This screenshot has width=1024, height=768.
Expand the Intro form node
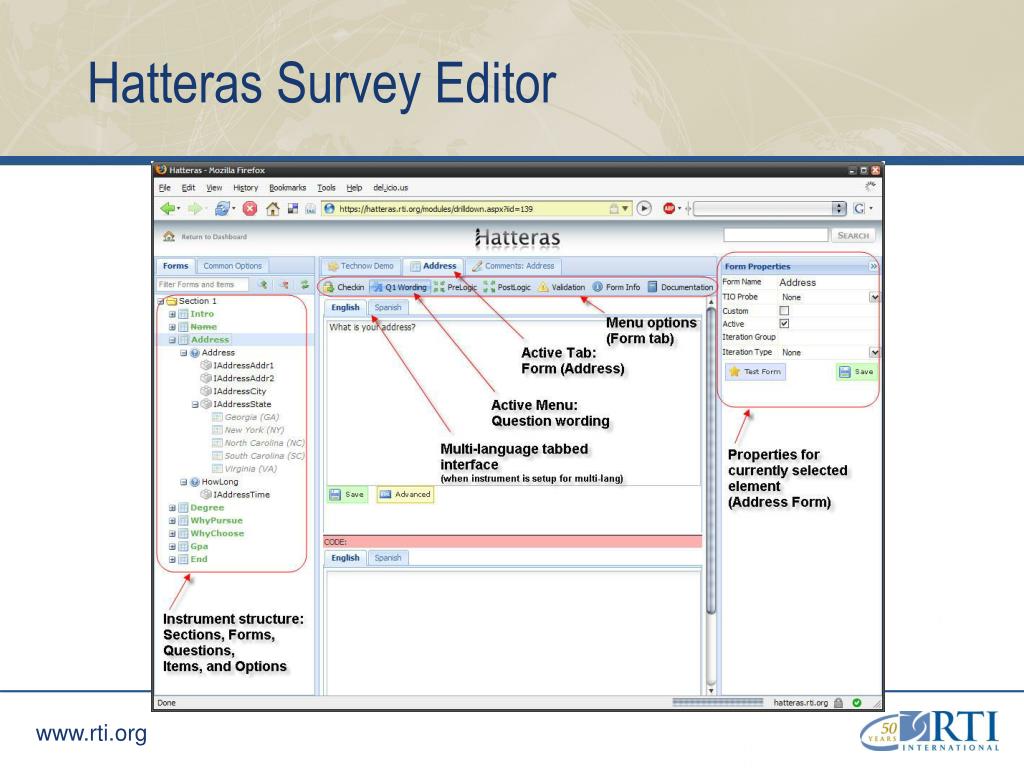(172, 314)
